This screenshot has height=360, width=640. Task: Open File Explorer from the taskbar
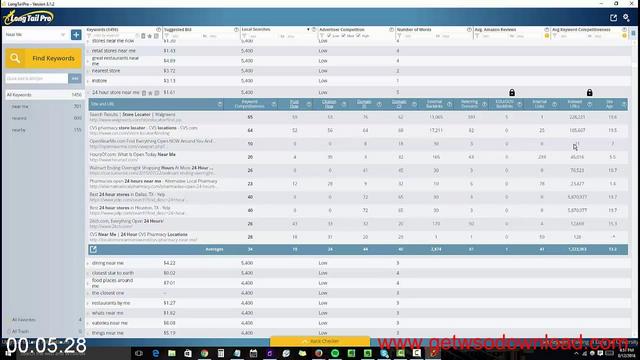pyautogui.click(x=171, y=353)
